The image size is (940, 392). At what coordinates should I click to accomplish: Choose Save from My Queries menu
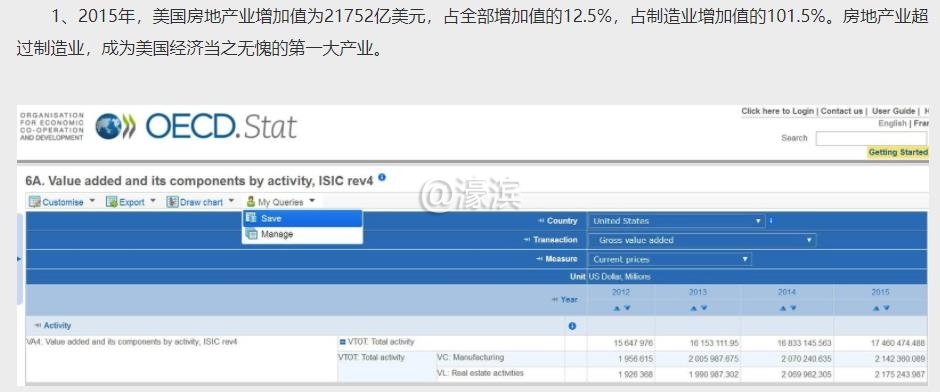(x=302, y=219)
